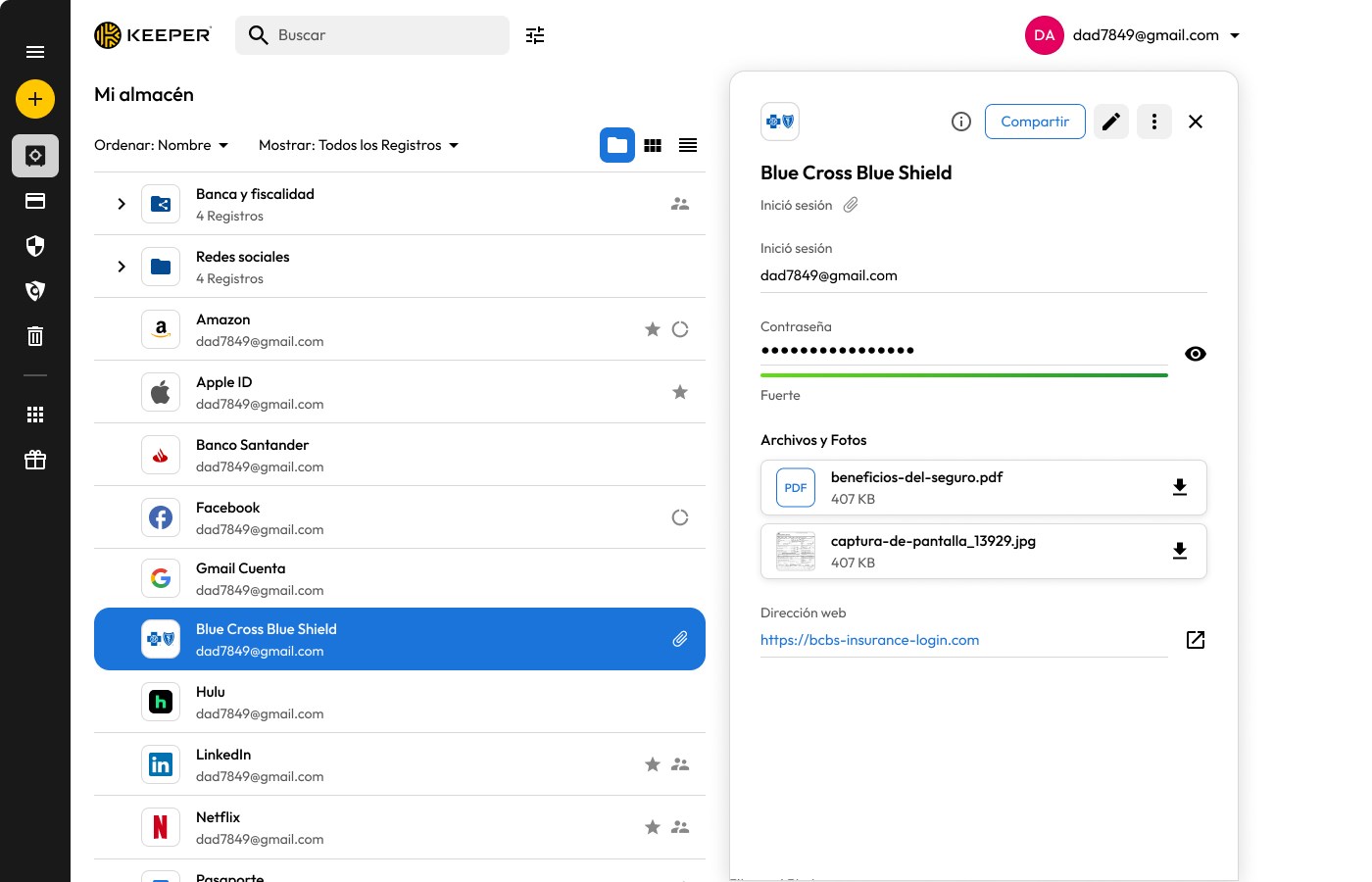Screen dimensions: 1372x882
Task: Click the password strength bar
Action: 964,374
